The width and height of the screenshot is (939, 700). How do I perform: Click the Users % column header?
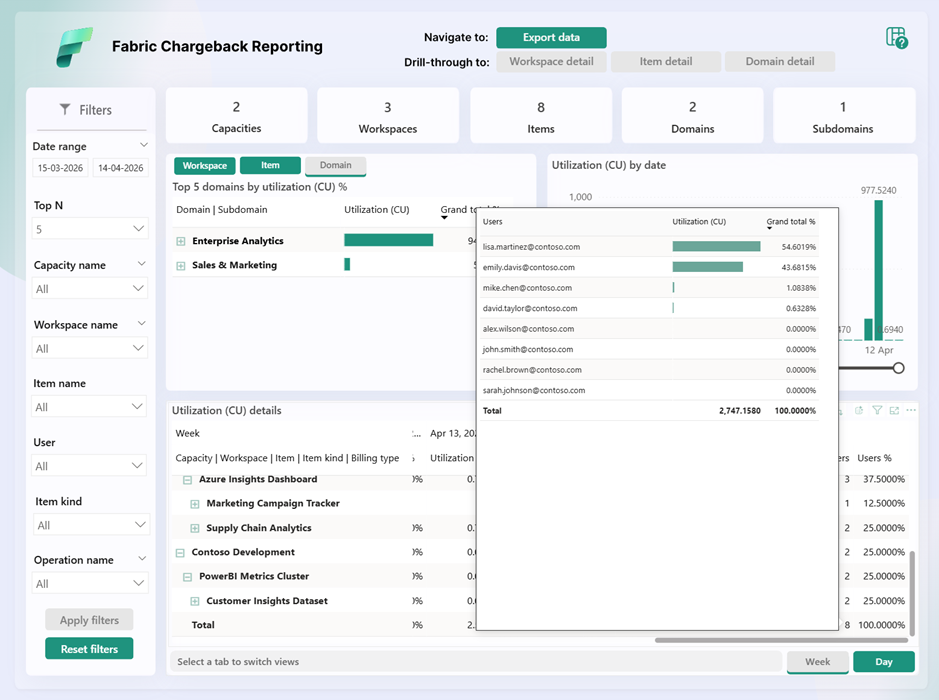(874, 458)
